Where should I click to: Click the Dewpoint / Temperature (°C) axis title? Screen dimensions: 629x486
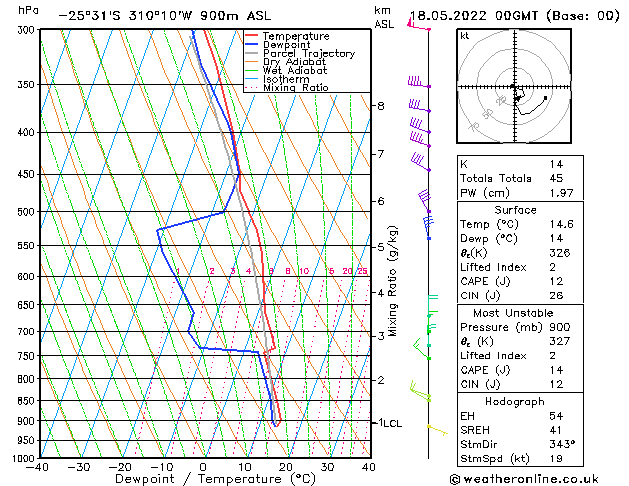[215, 479]
